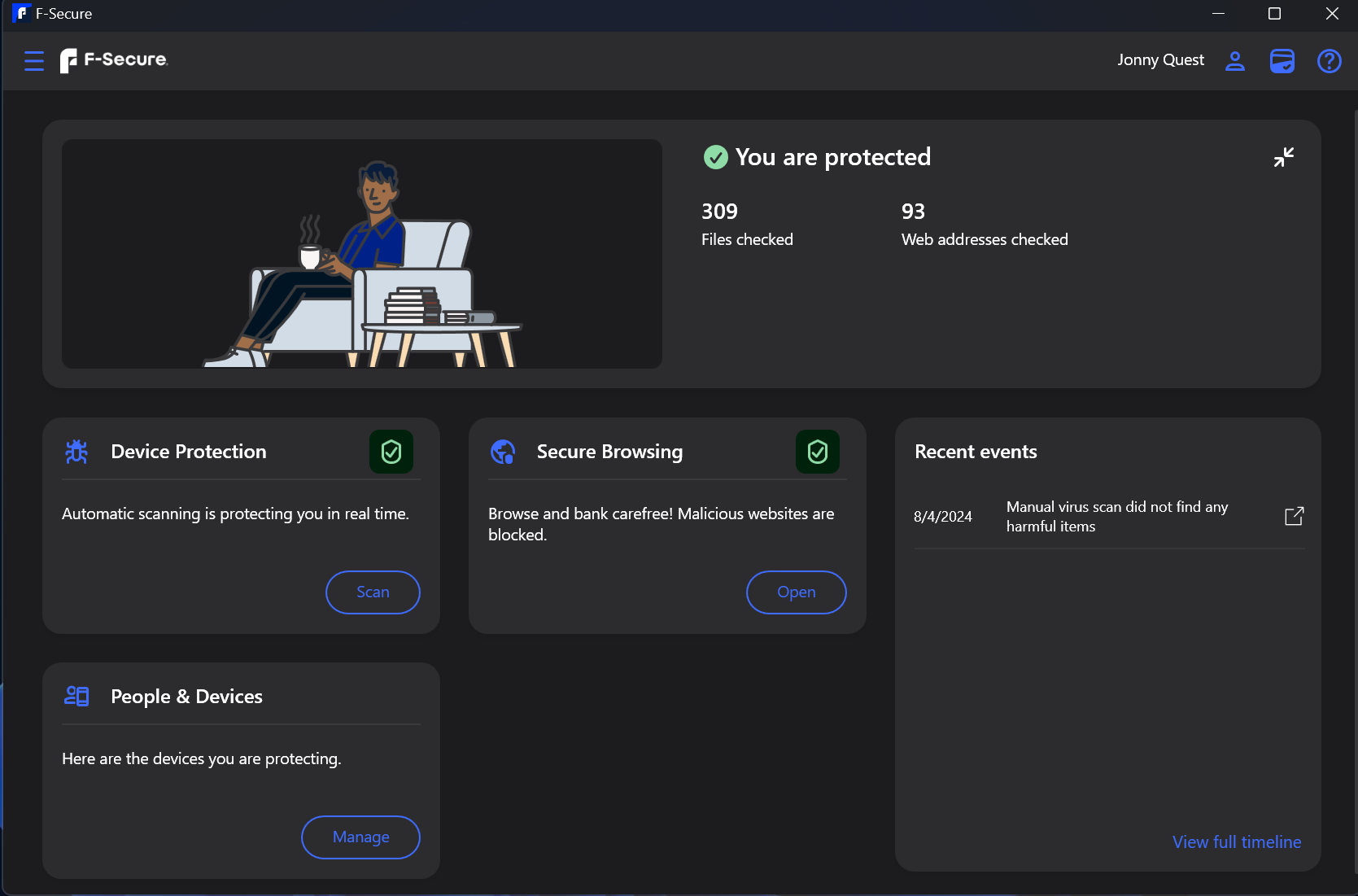Click the 93 web addresses checked count
This screenshot has height=896, width=1358.
(x=913, y=212)
